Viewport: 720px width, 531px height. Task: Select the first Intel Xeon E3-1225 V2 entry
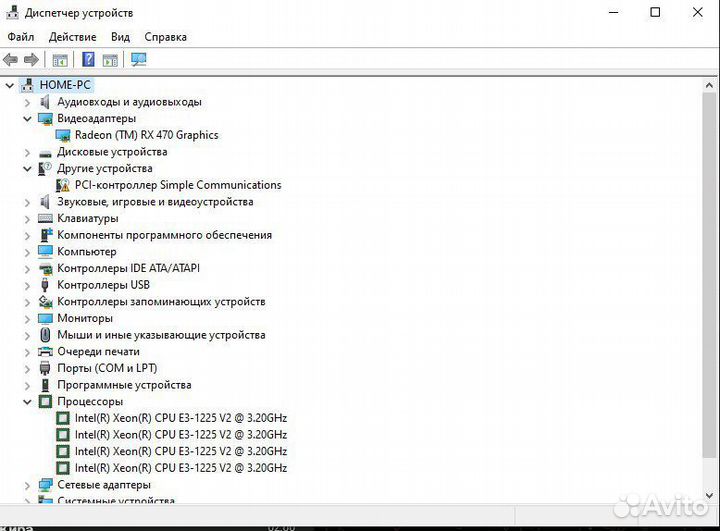click(x=180, y=418)
